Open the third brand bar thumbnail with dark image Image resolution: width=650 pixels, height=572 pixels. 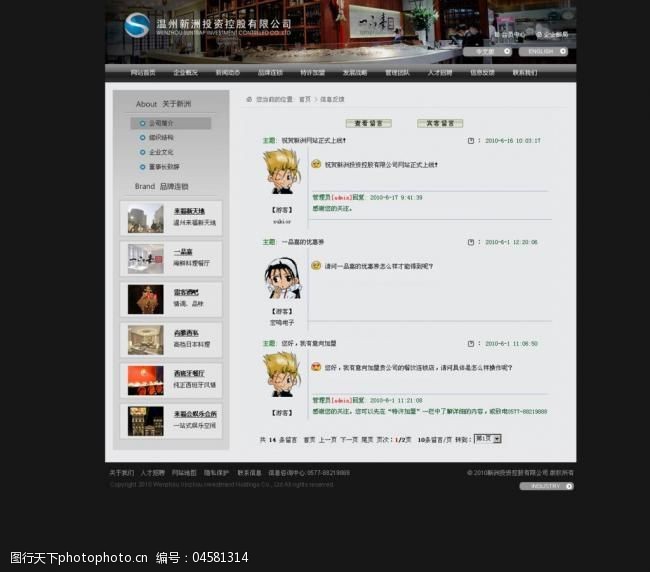pos(146,299)
